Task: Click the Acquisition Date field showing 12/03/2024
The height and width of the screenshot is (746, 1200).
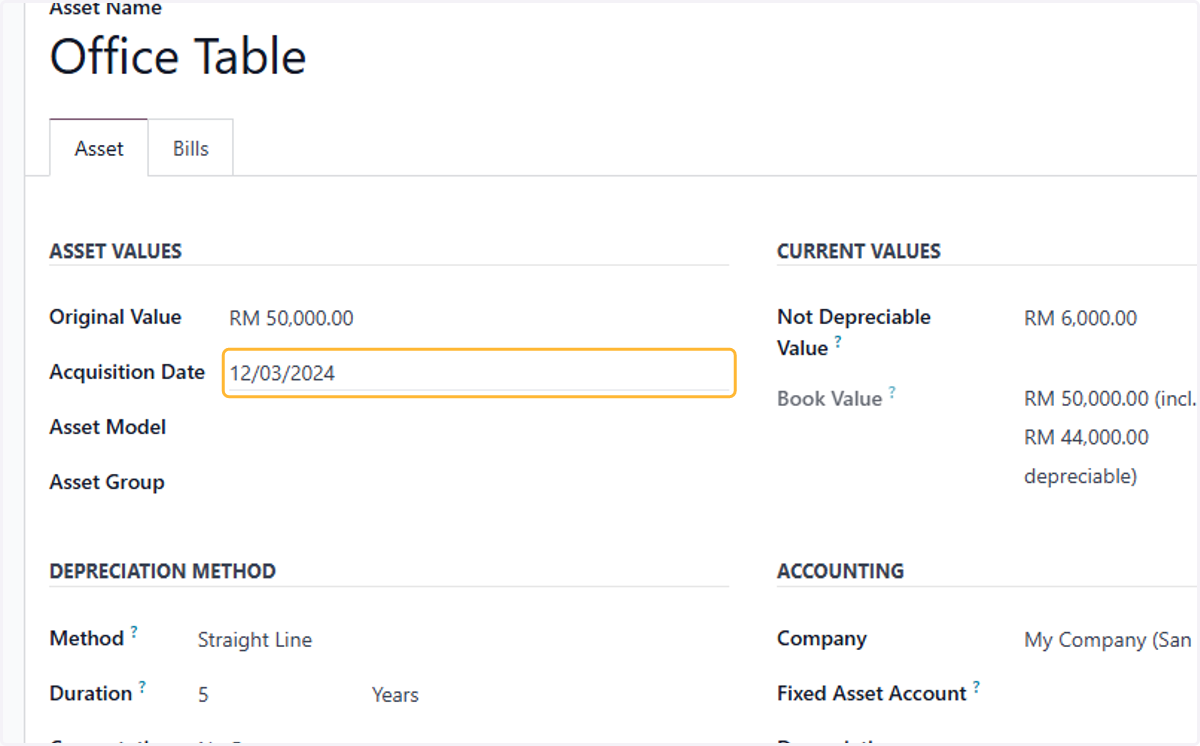Action: [x=479, y=373]
